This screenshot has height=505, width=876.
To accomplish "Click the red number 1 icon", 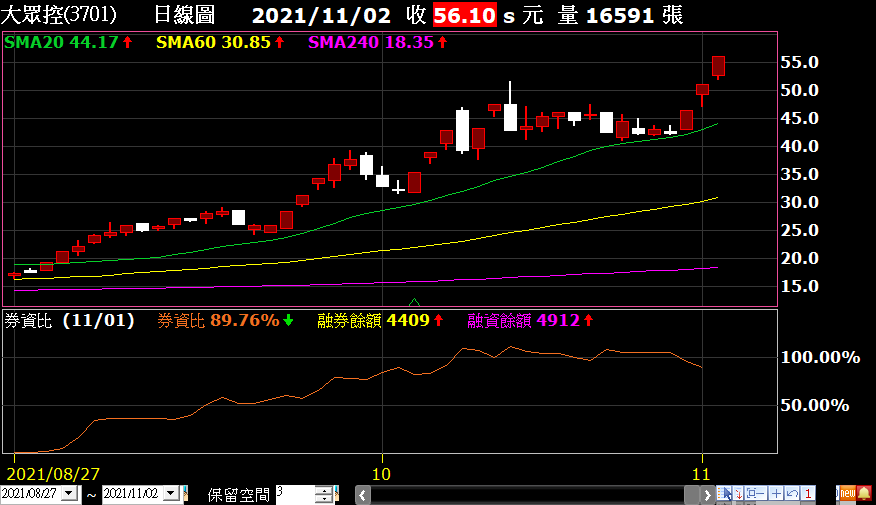I will 808,493.
